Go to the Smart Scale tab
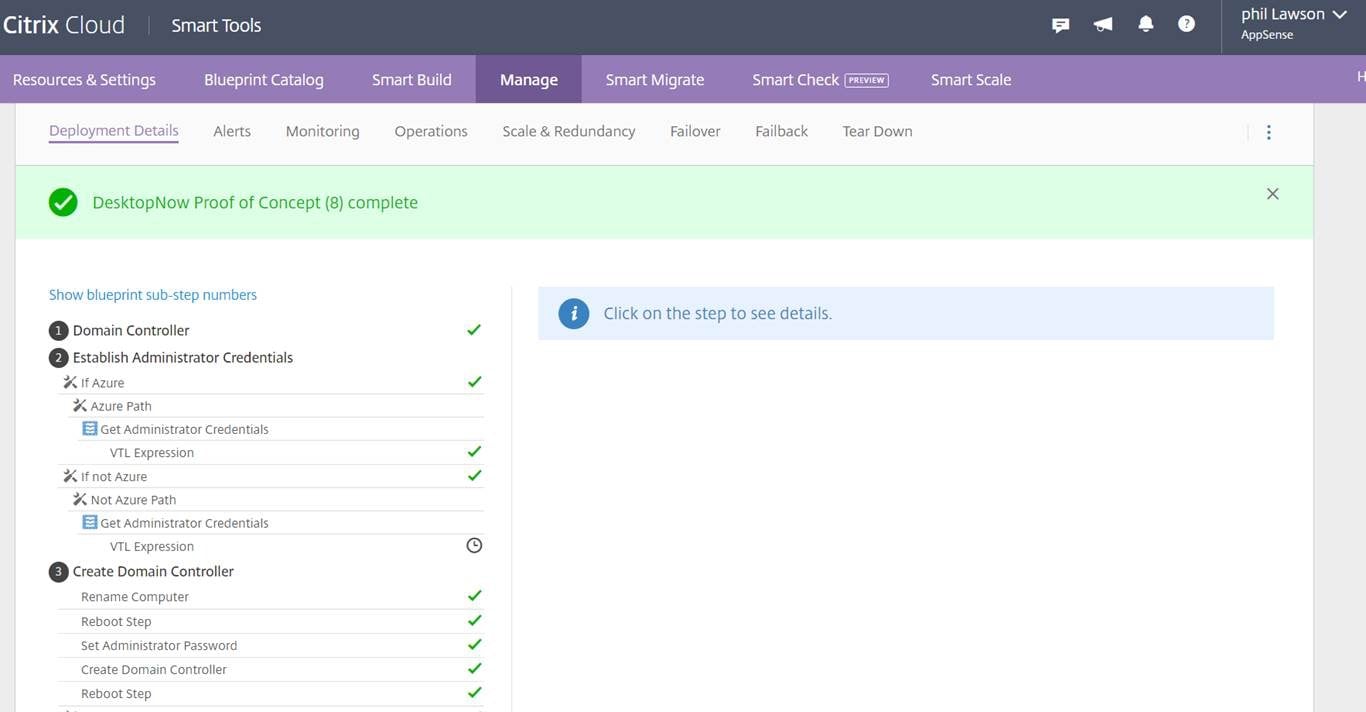Screen dimensions: 1366x712 (971, 80)
